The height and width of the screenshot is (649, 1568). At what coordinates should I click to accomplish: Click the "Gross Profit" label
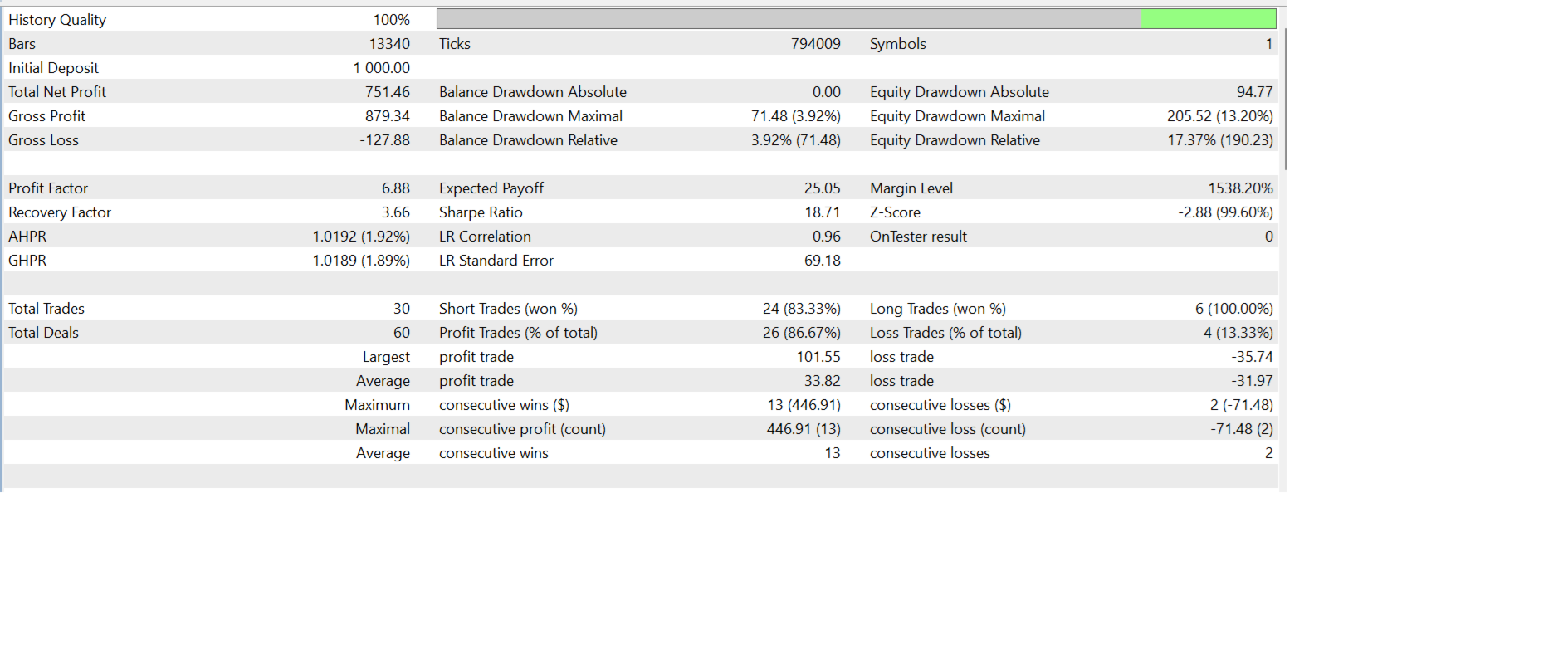point(46,116)
